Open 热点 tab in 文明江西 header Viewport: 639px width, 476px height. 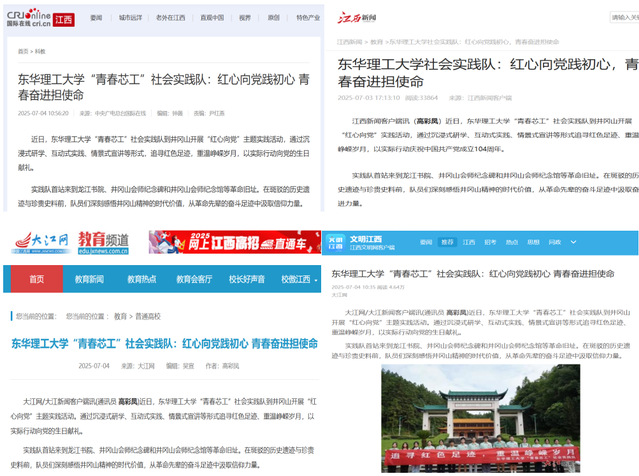tap(512, 242)
